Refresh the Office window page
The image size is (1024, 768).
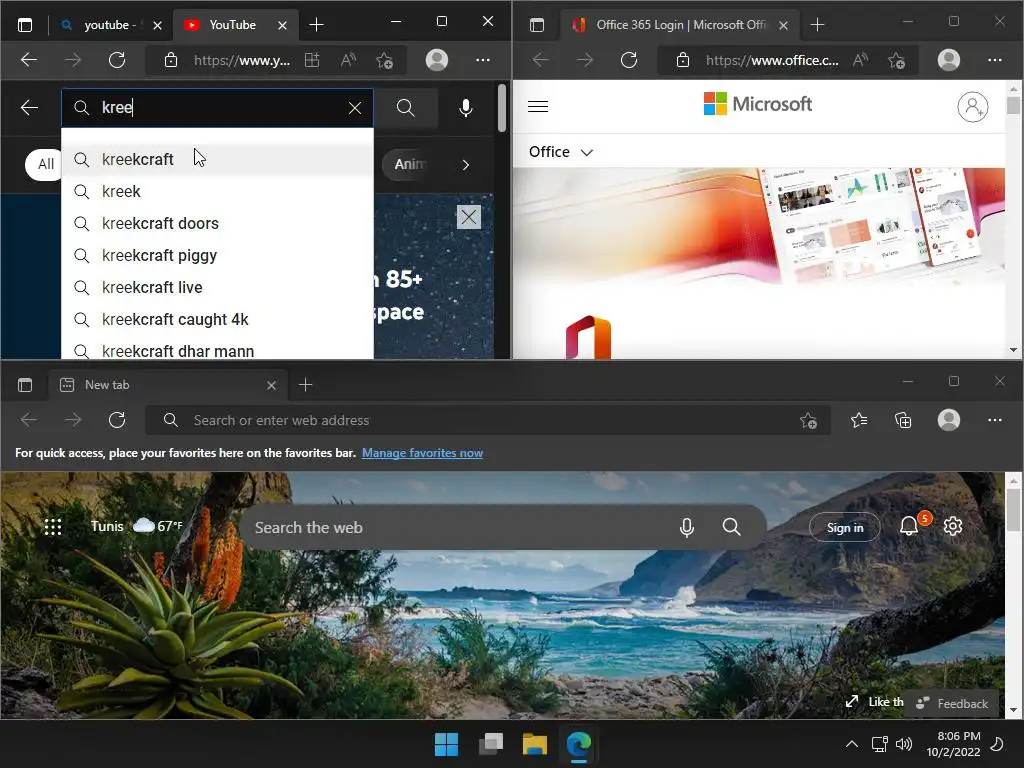tap(629, 60)
